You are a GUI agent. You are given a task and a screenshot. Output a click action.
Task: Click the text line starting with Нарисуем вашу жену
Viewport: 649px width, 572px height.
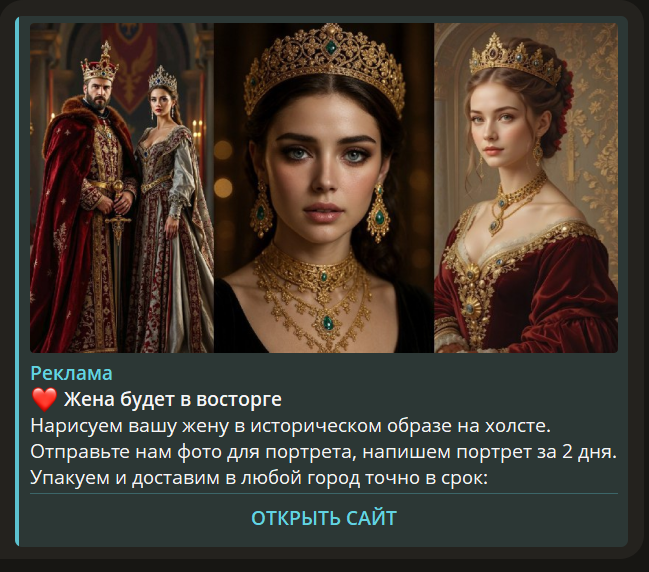(291, 426)
